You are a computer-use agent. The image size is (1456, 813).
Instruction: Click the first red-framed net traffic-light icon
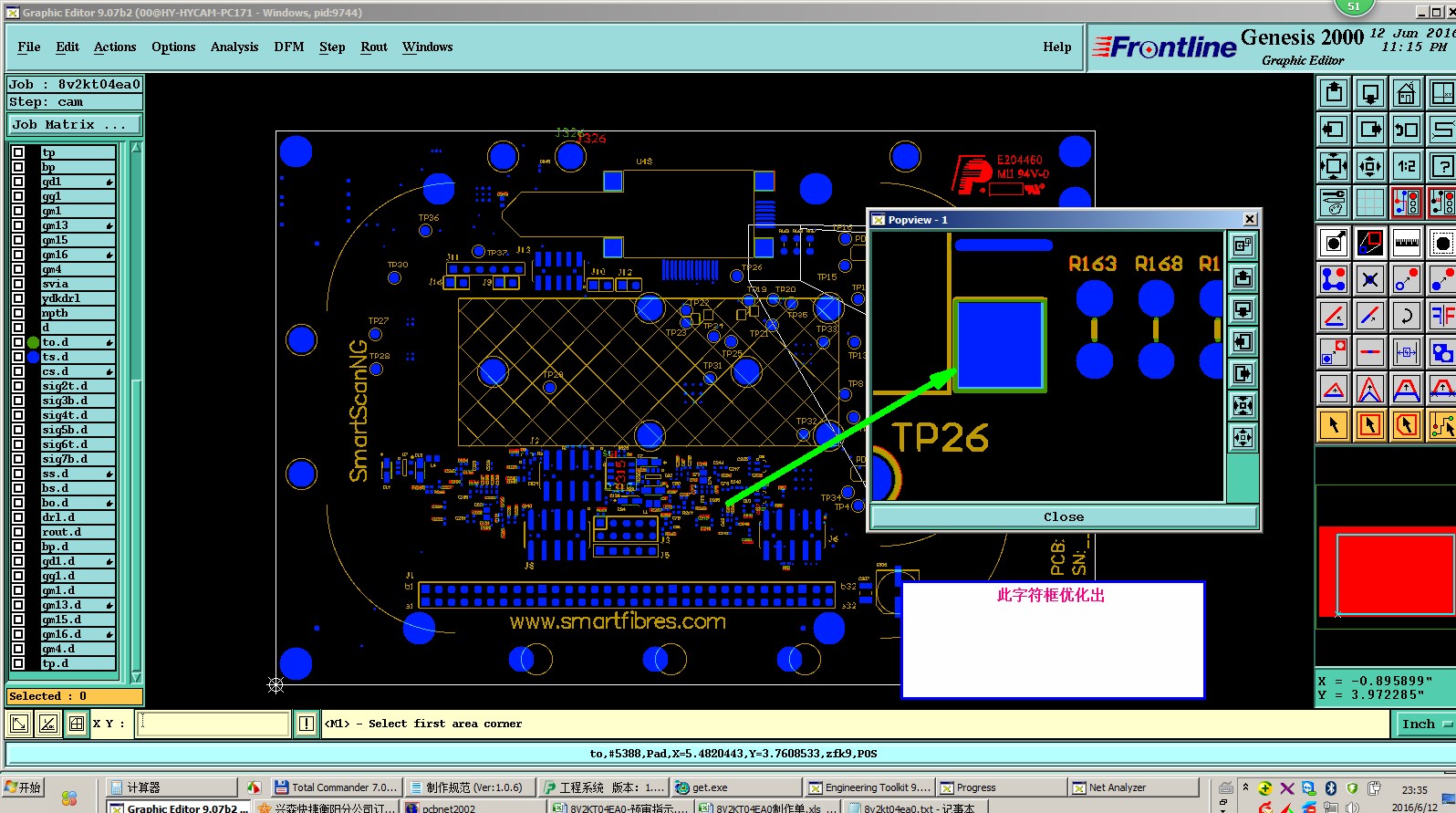click(x=1406, y=203)
